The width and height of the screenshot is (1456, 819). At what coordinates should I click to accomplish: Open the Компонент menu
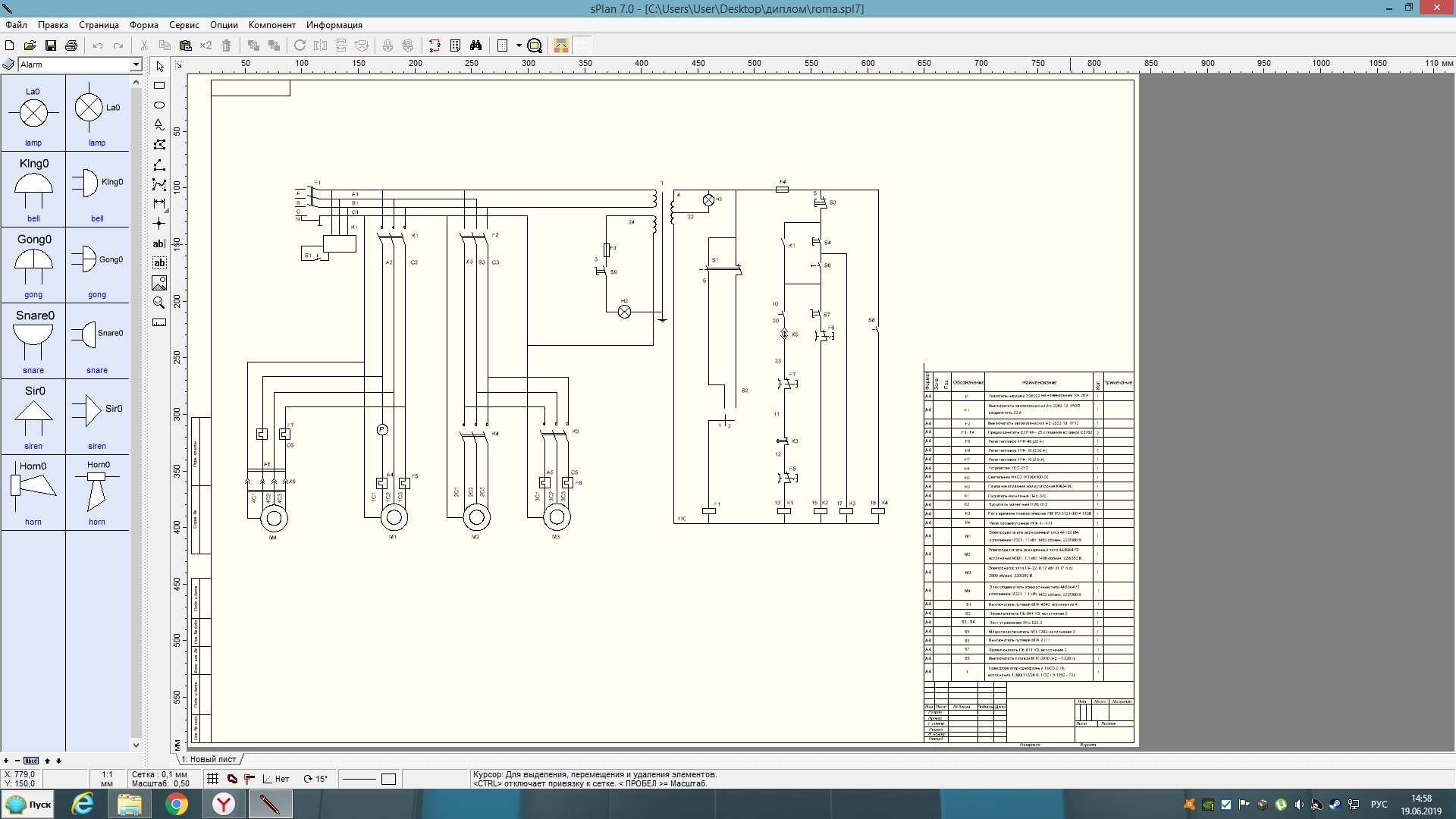[x=271, y=25]
